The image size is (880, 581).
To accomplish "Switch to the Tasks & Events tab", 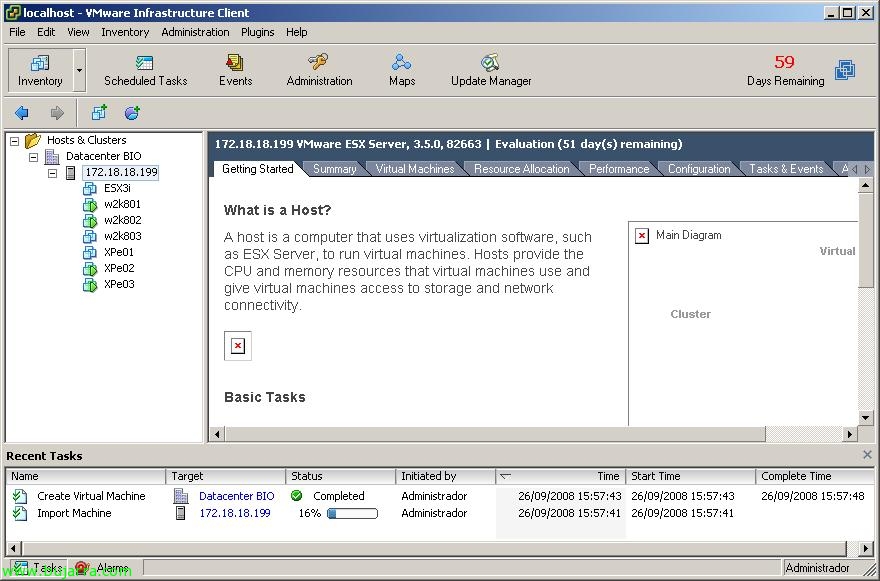I will pos(786,169).
